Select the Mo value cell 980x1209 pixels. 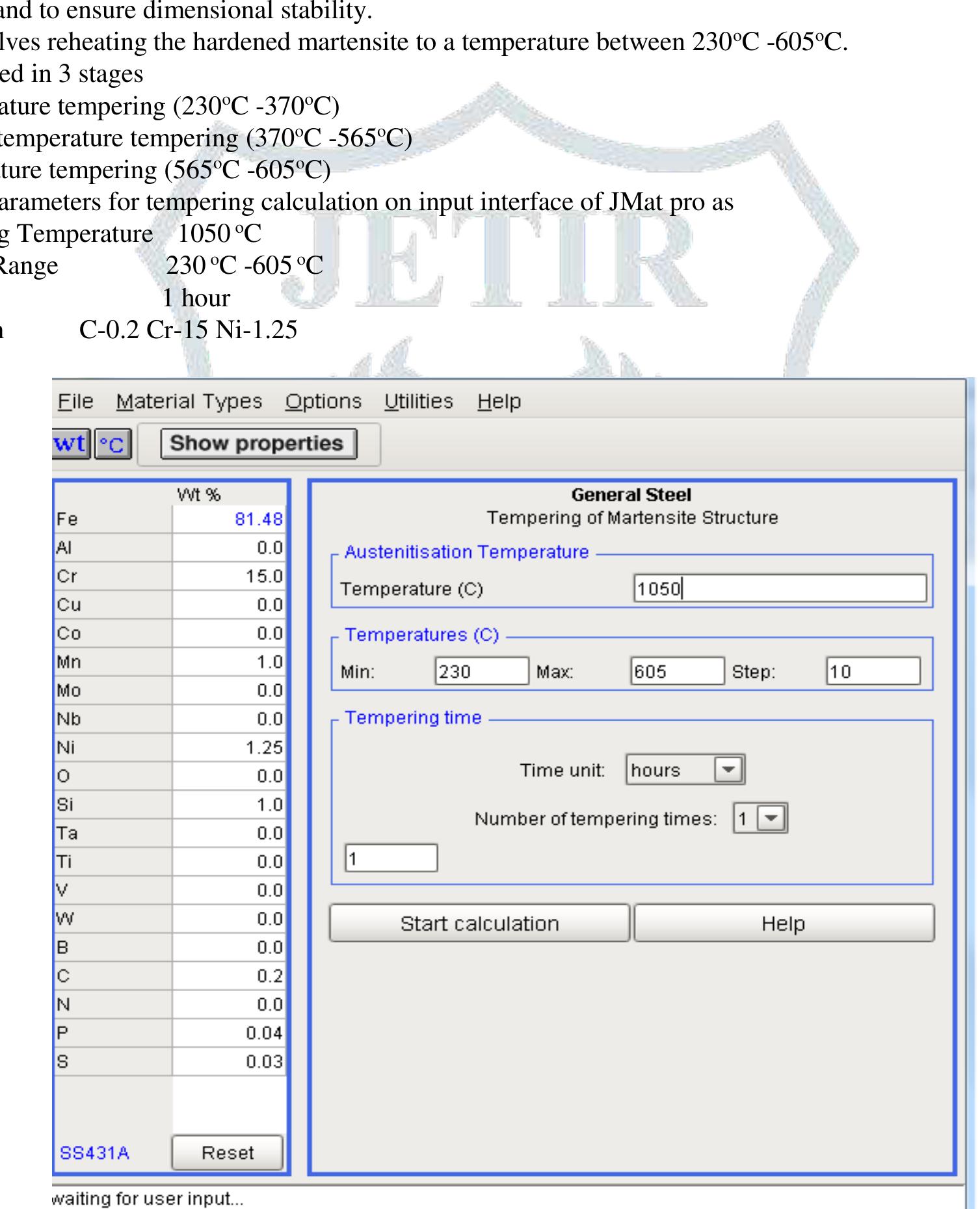click(x=229, y=690)
